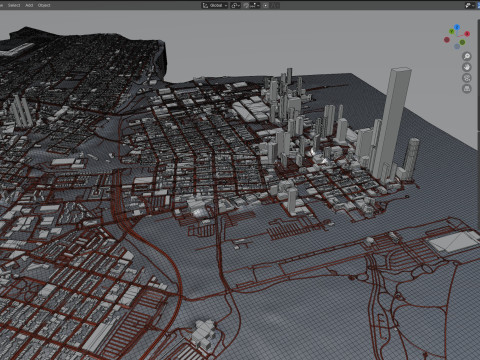Click the dark red negative X gizmo circle

click(447, 40)
